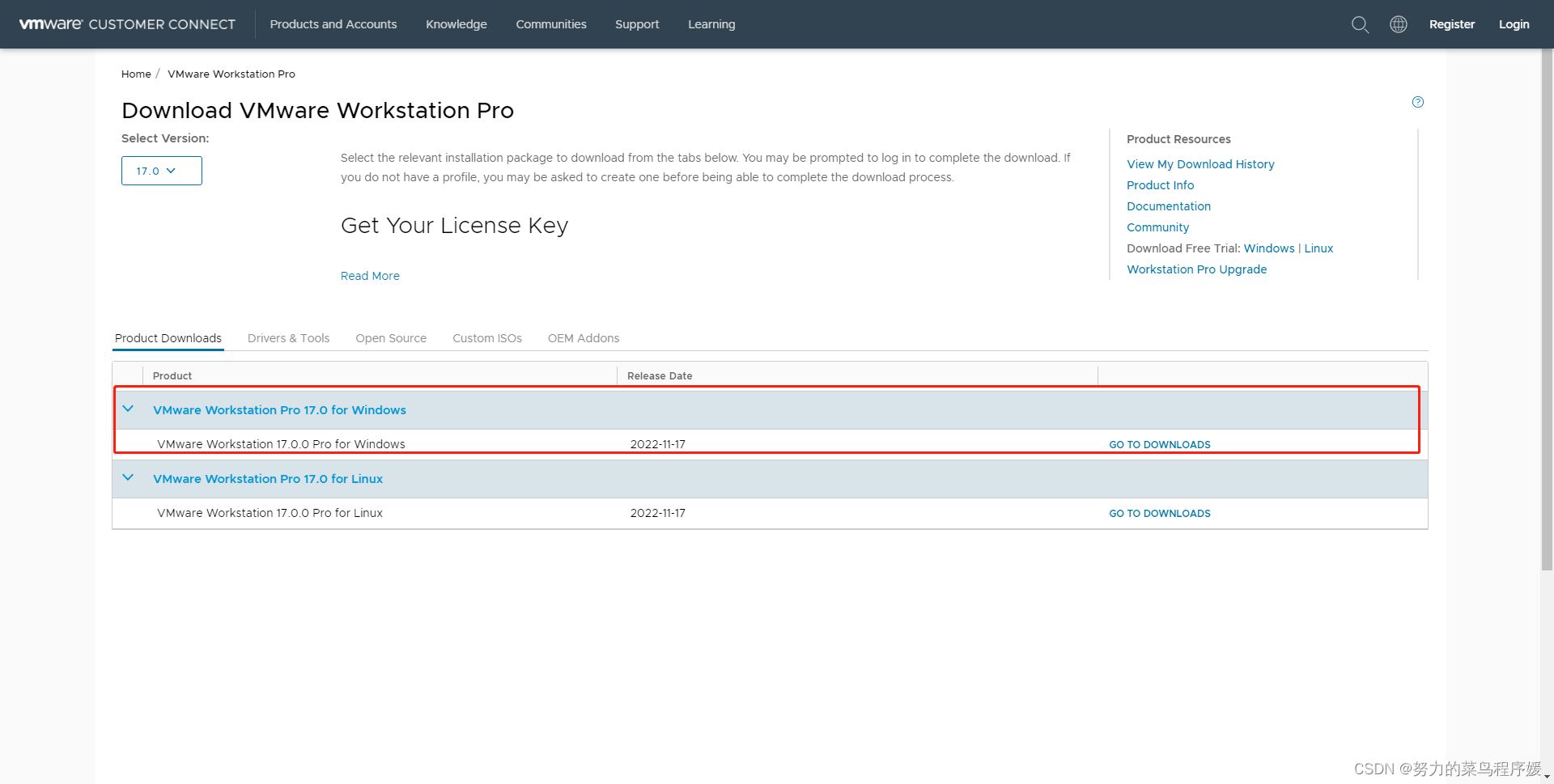The width and height of the screenshot is (1554, 784).
Task: Collapse the Workstation Pro 17.0 for Windows row
Action: (128, 409)
